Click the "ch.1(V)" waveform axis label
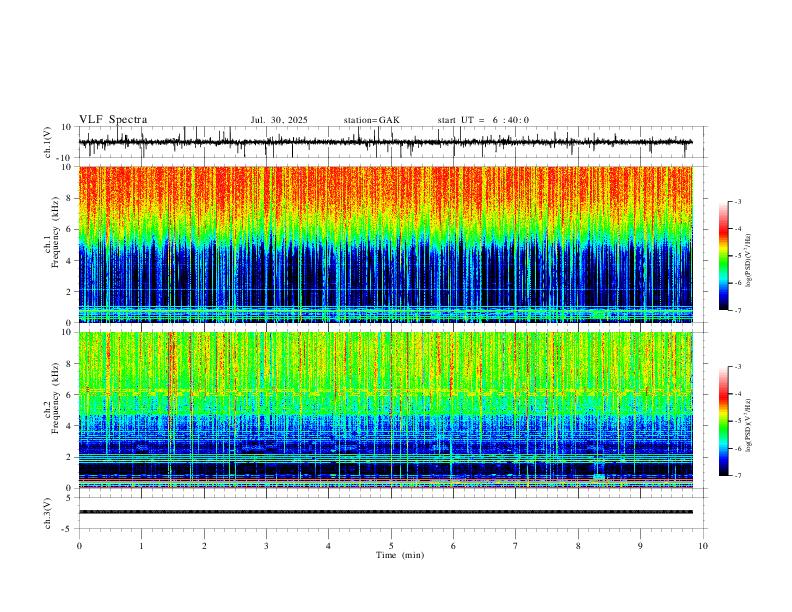This screenshot has width=792, height=612. pyautogui.click(x=47, y=142)
